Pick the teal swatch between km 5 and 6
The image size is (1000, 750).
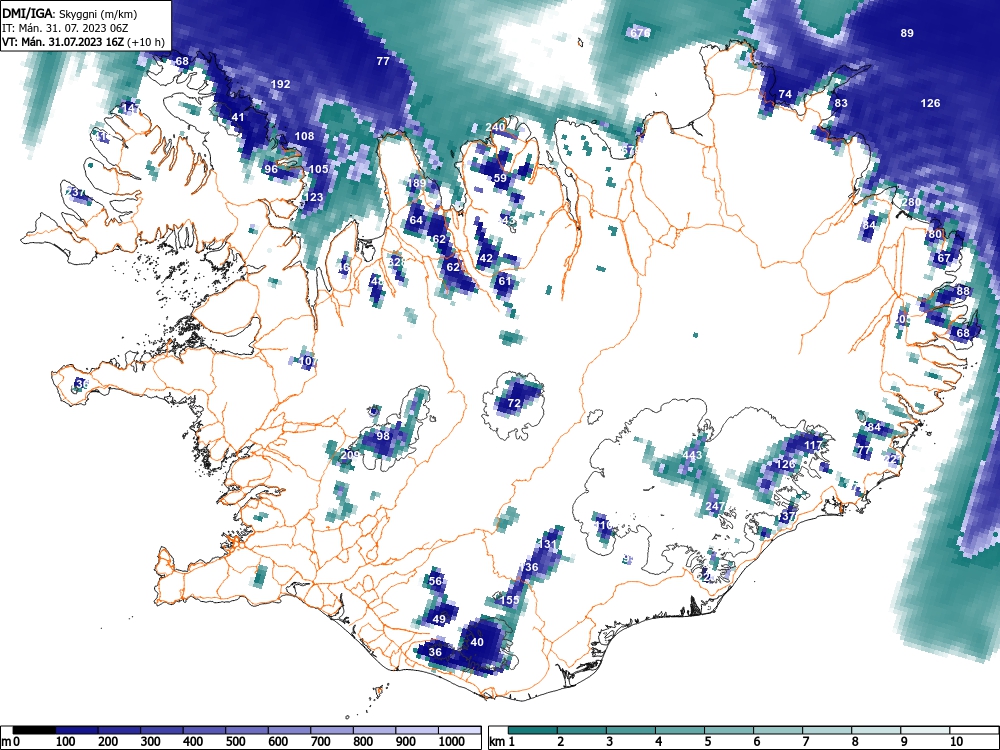pos(729,730)
